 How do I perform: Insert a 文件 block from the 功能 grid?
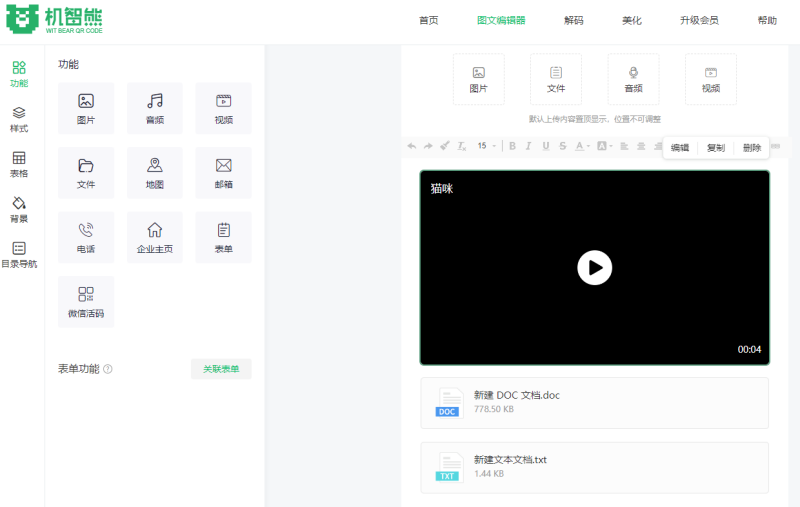click(86, 172)
